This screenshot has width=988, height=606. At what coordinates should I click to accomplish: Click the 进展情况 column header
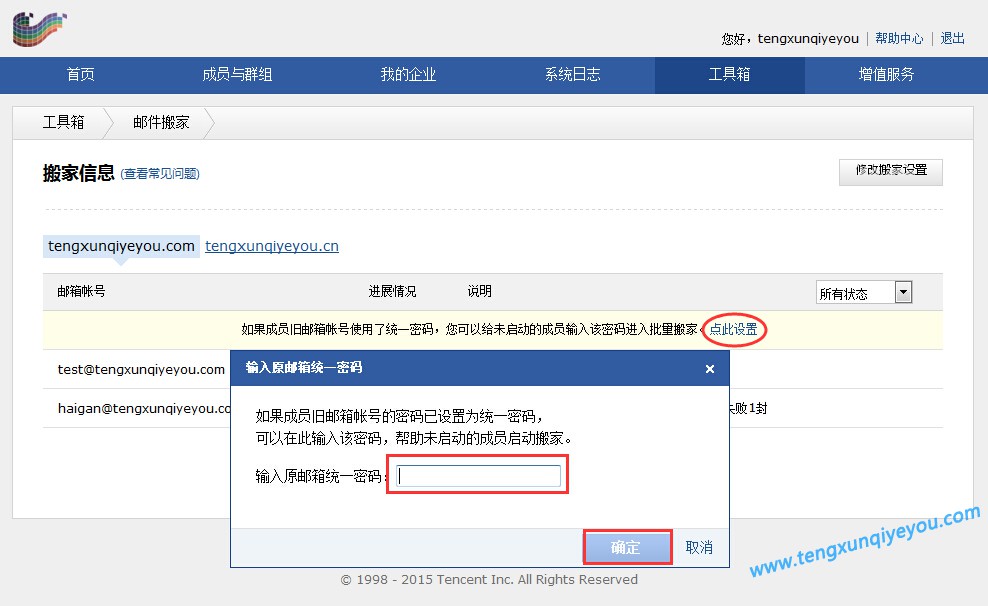click(x=393, y=291)
